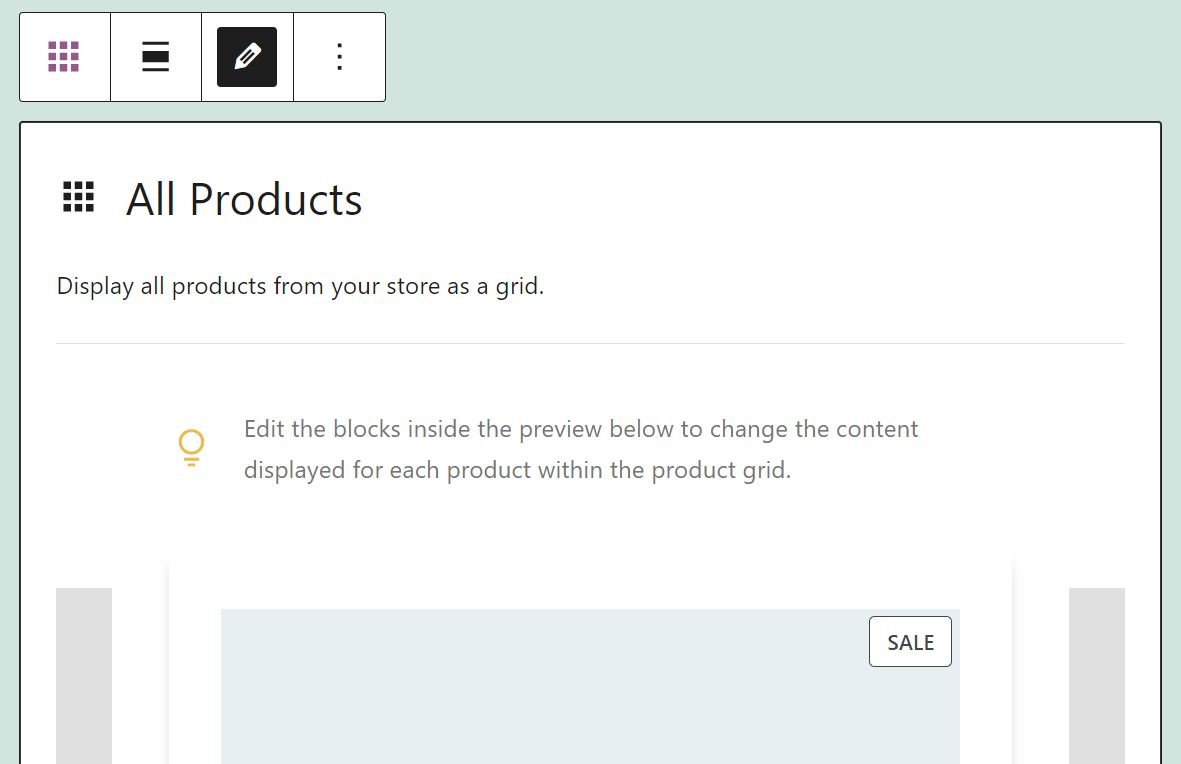The image size is (1181, 764).
Task: Click the All Products heading grid icon
Action: [77, 197]
